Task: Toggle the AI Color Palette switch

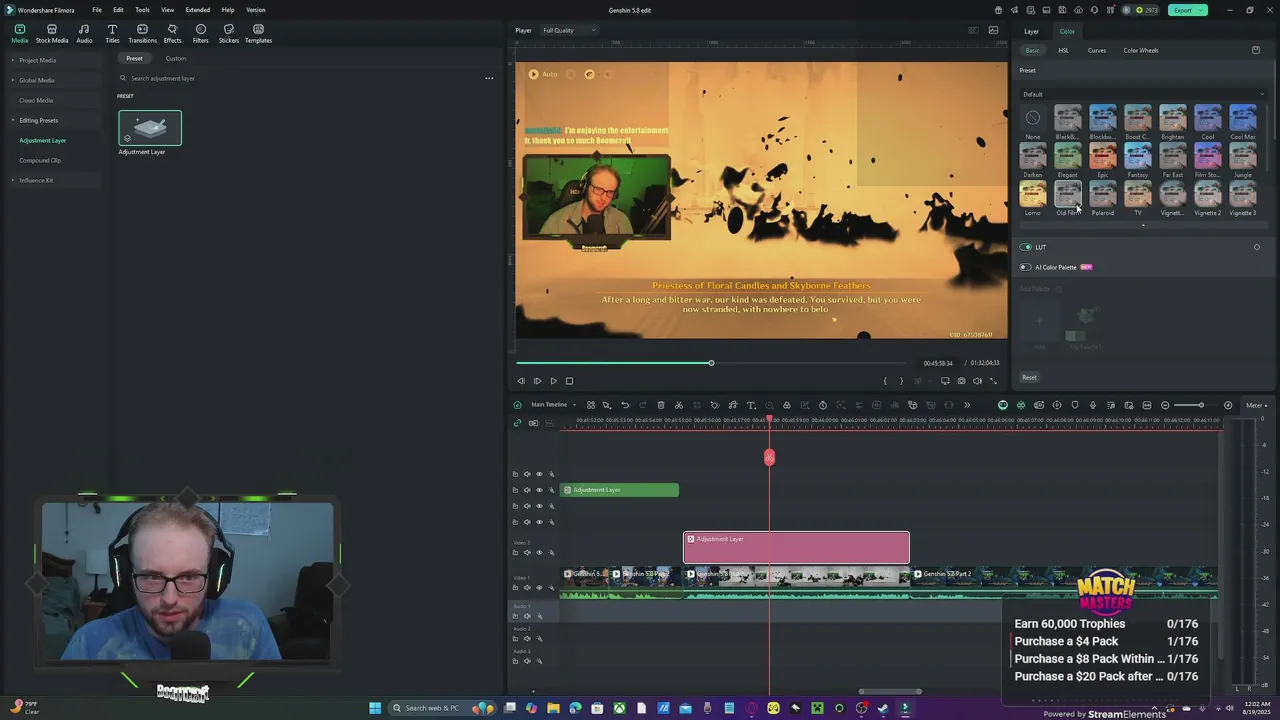Action: (x=1026, y=267)
